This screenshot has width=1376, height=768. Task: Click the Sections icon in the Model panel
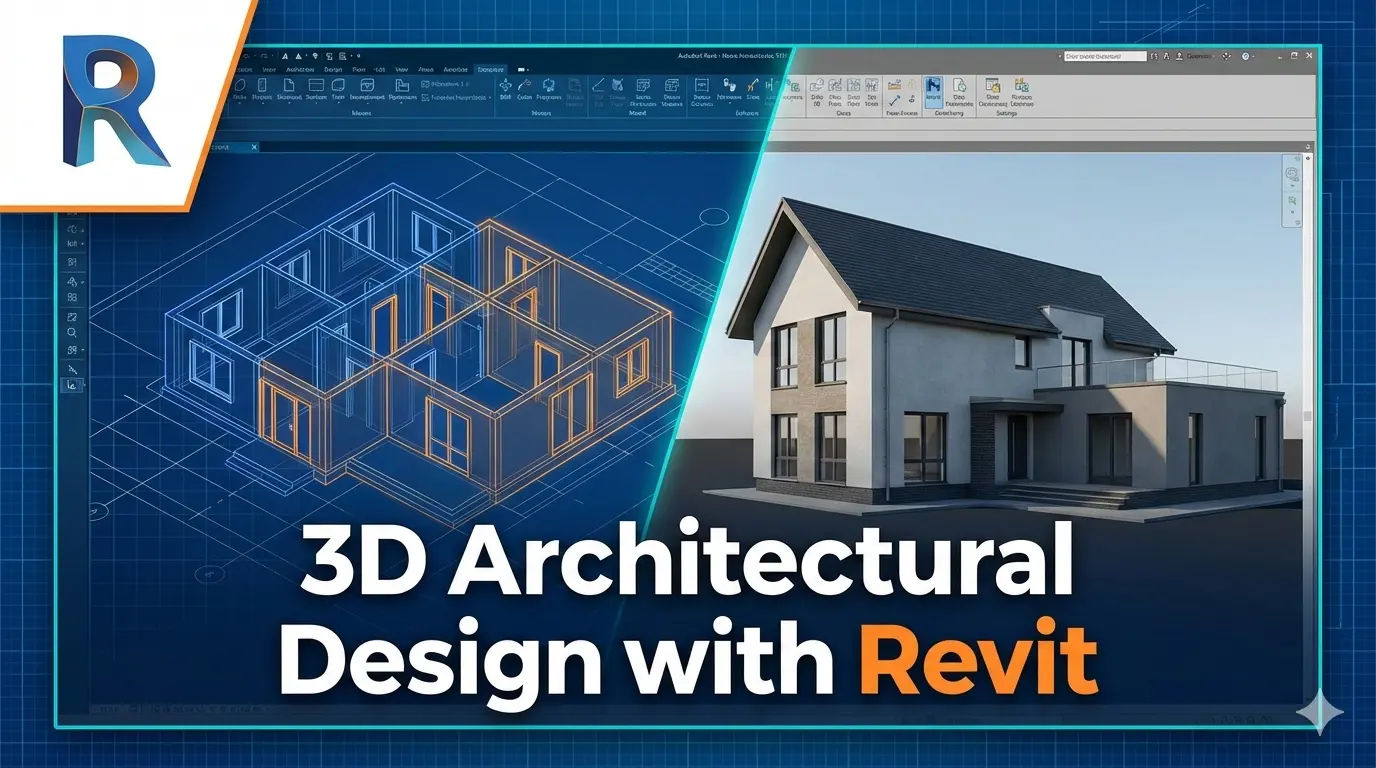pos(641,92)
